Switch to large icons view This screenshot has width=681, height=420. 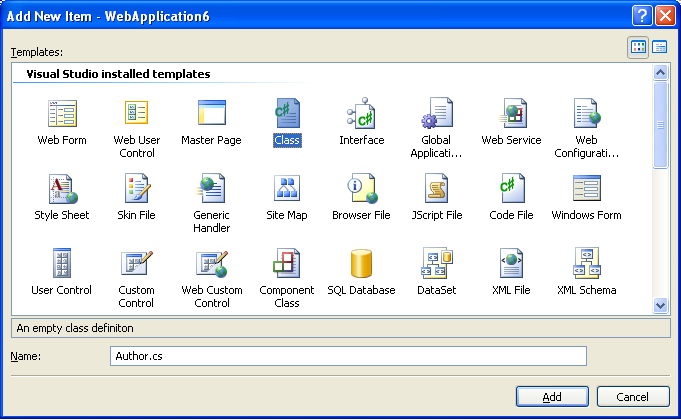click(x=638, y=47)
